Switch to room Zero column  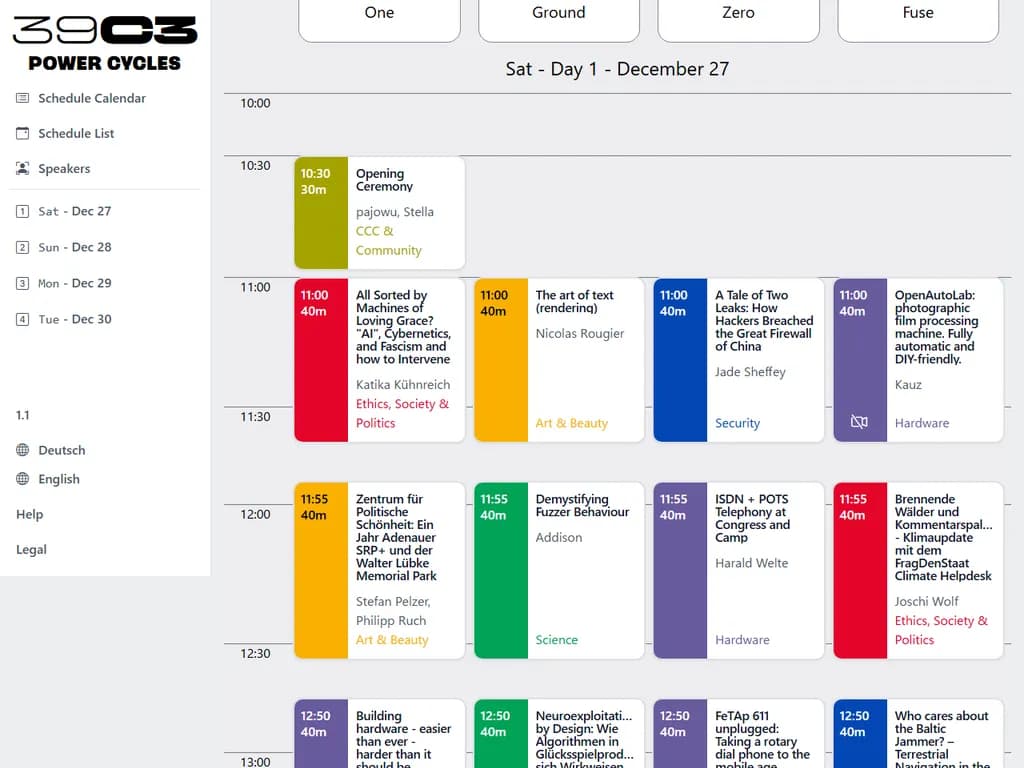click(x=738, y=14)
